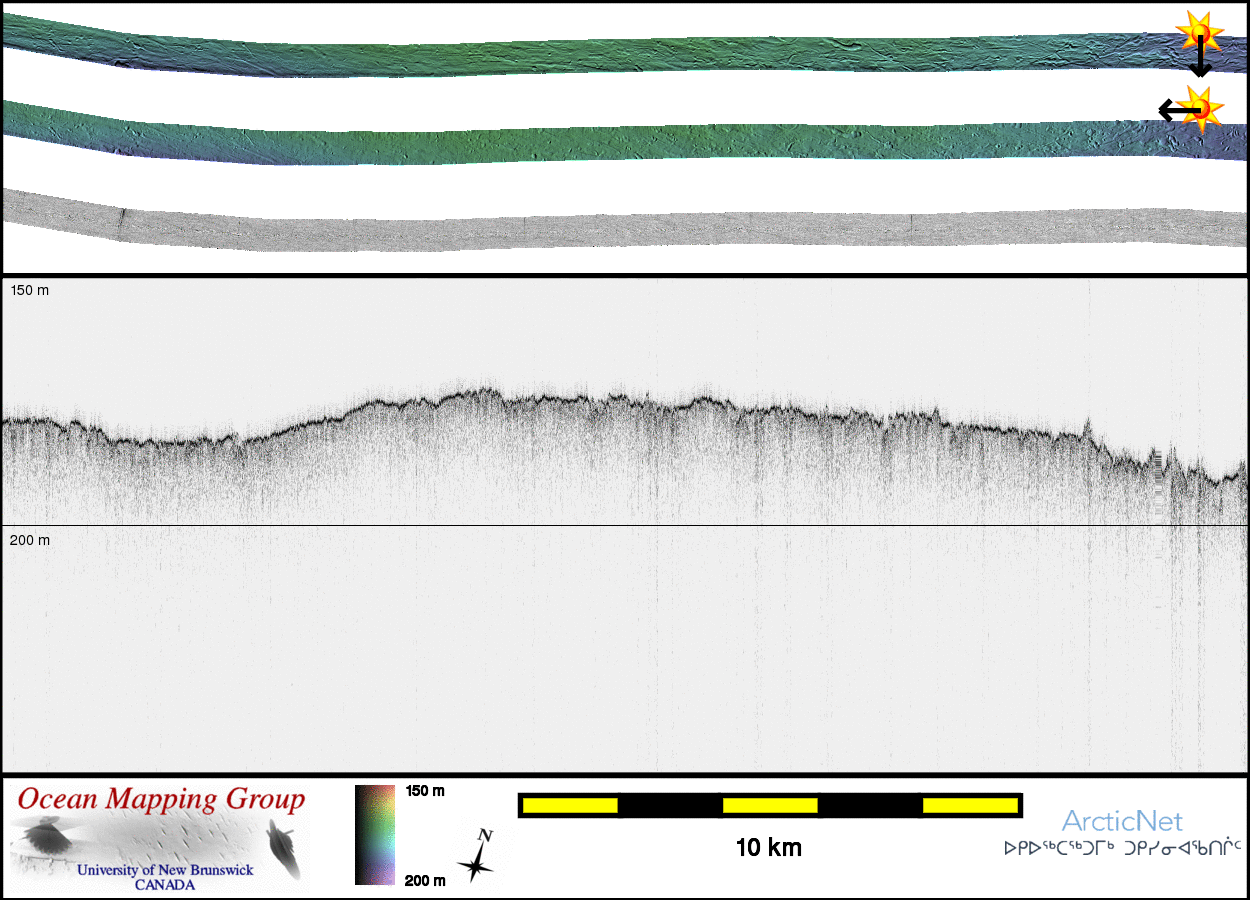Image resolution: width=1250 pixels, height=900 pixels.
Task: Click the lower starburst icon beside left arrow
Action: tap(1201, 106)
